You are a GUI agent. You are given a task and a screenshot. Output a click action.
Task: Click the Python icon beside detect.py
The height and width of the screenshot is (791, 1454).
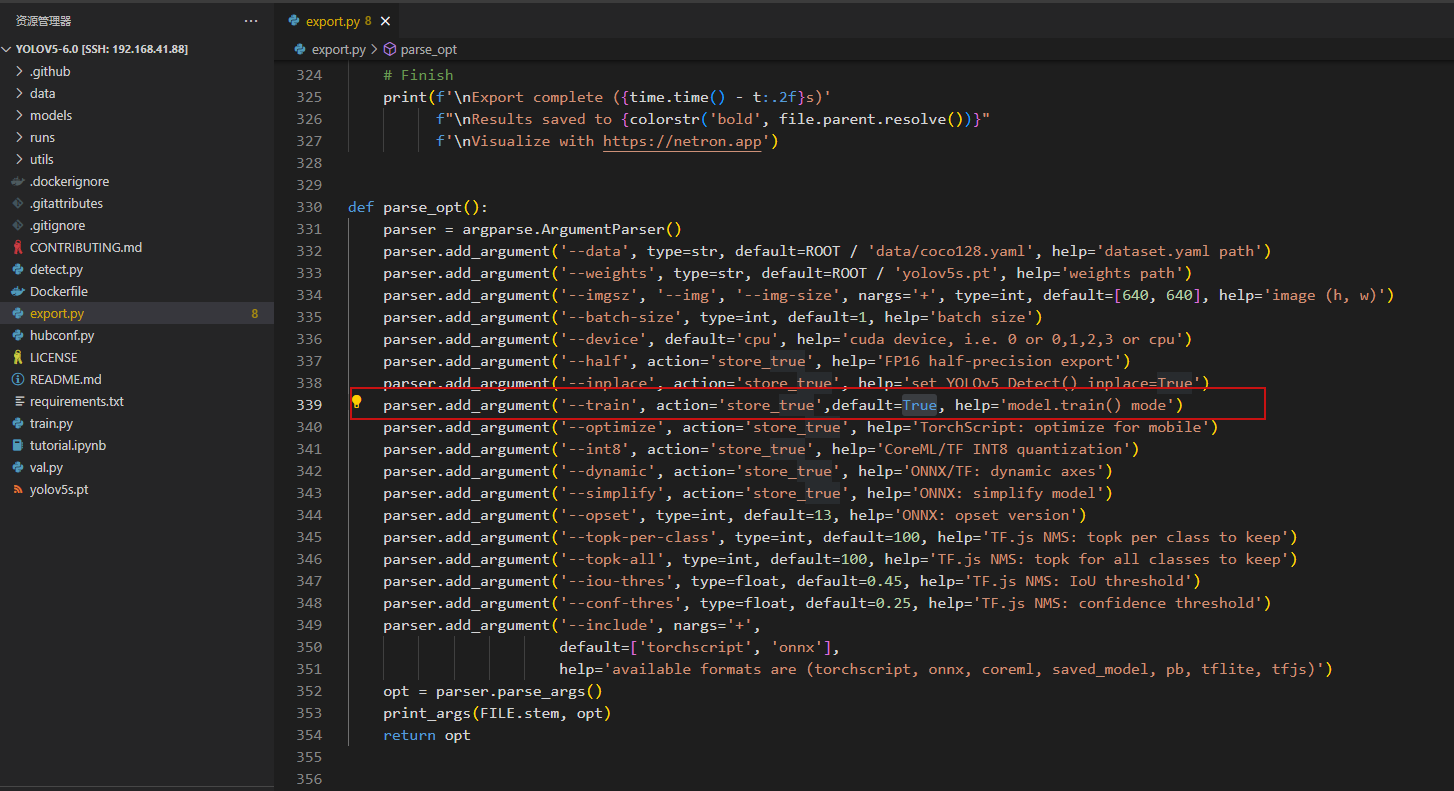18,269
